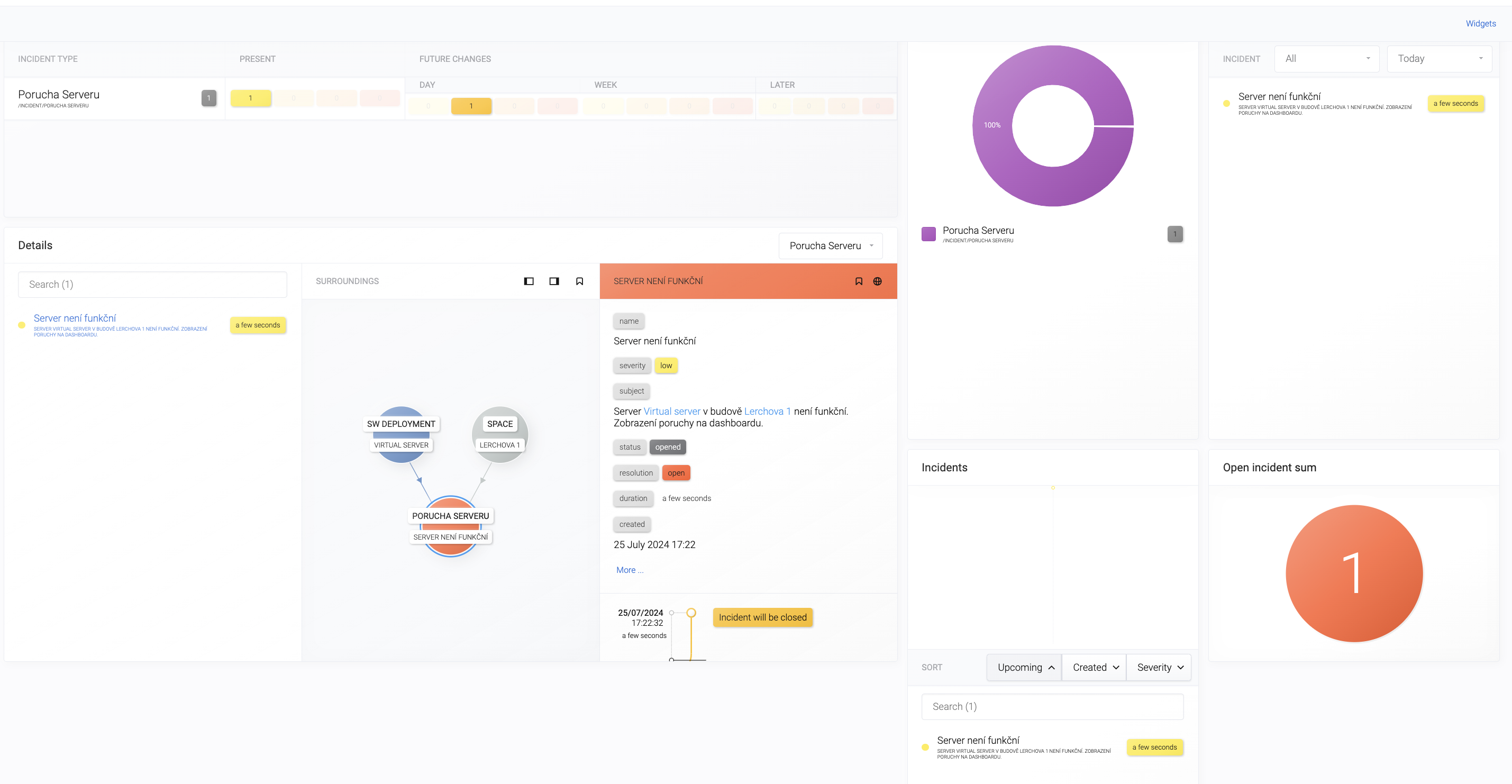
Task: Click the right panel layout icon in Surroundings
Action: (553, 281)
